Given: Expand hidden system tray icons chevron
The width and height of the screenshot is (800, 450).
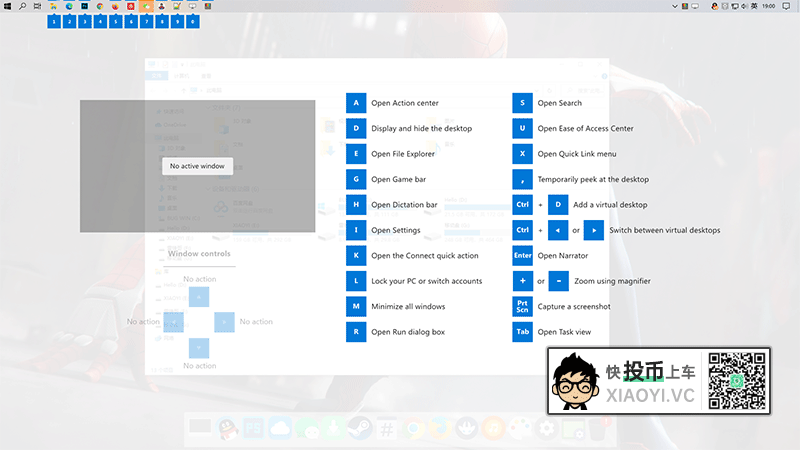Looking at the screenshot, I should pos(675,6).
